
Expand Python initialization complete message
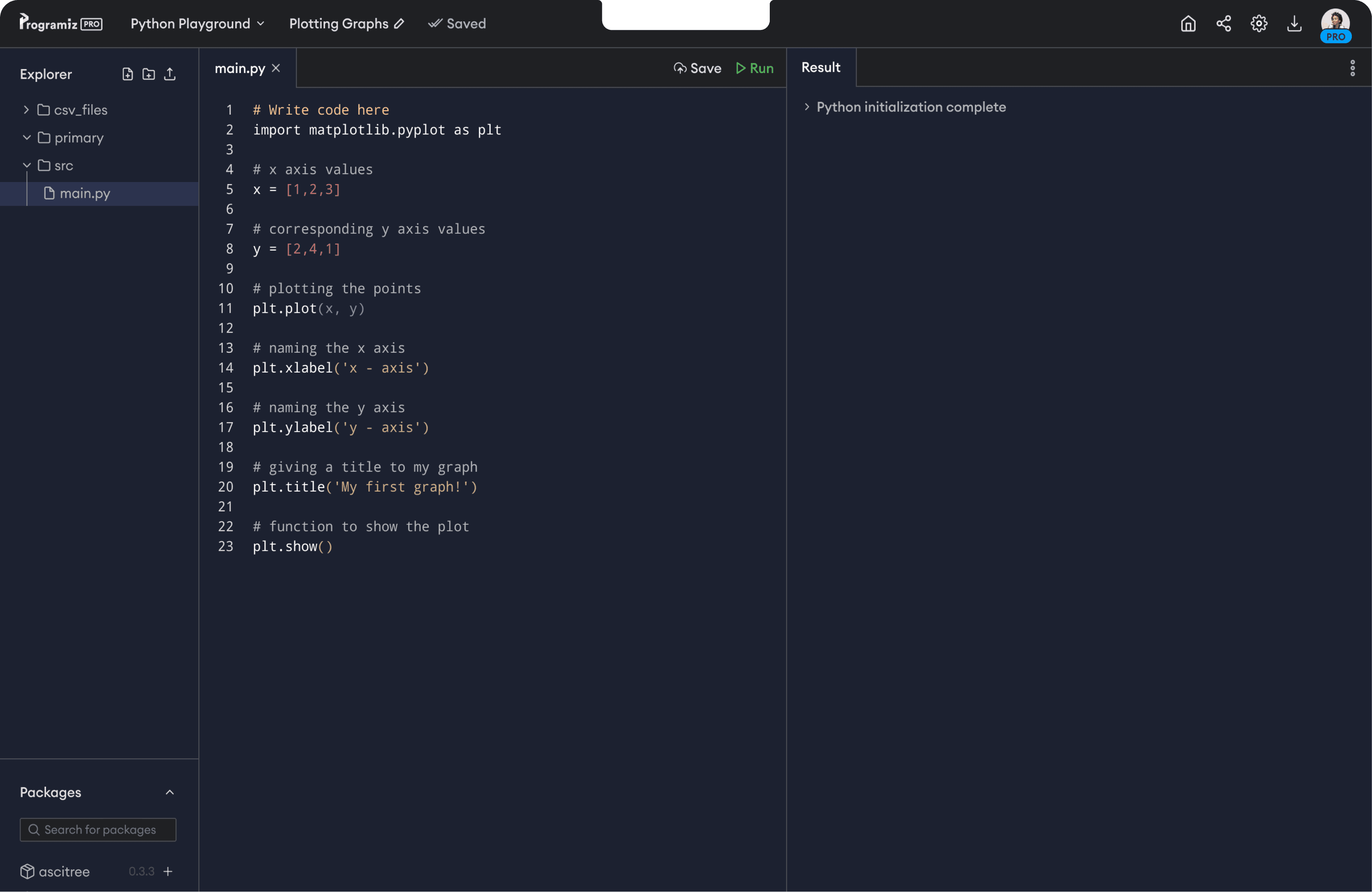(x=806, y=107)
